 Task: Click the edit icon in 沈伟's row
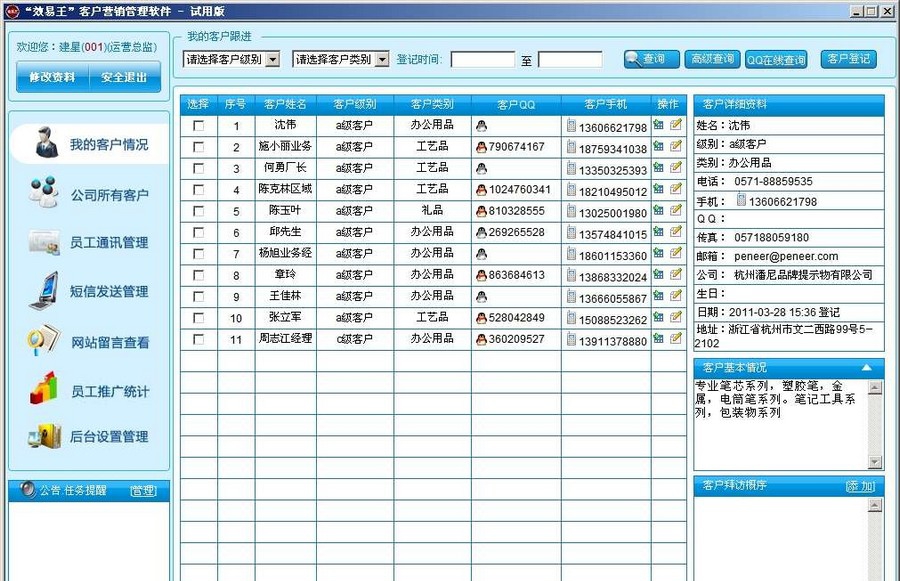coord(676,124)
